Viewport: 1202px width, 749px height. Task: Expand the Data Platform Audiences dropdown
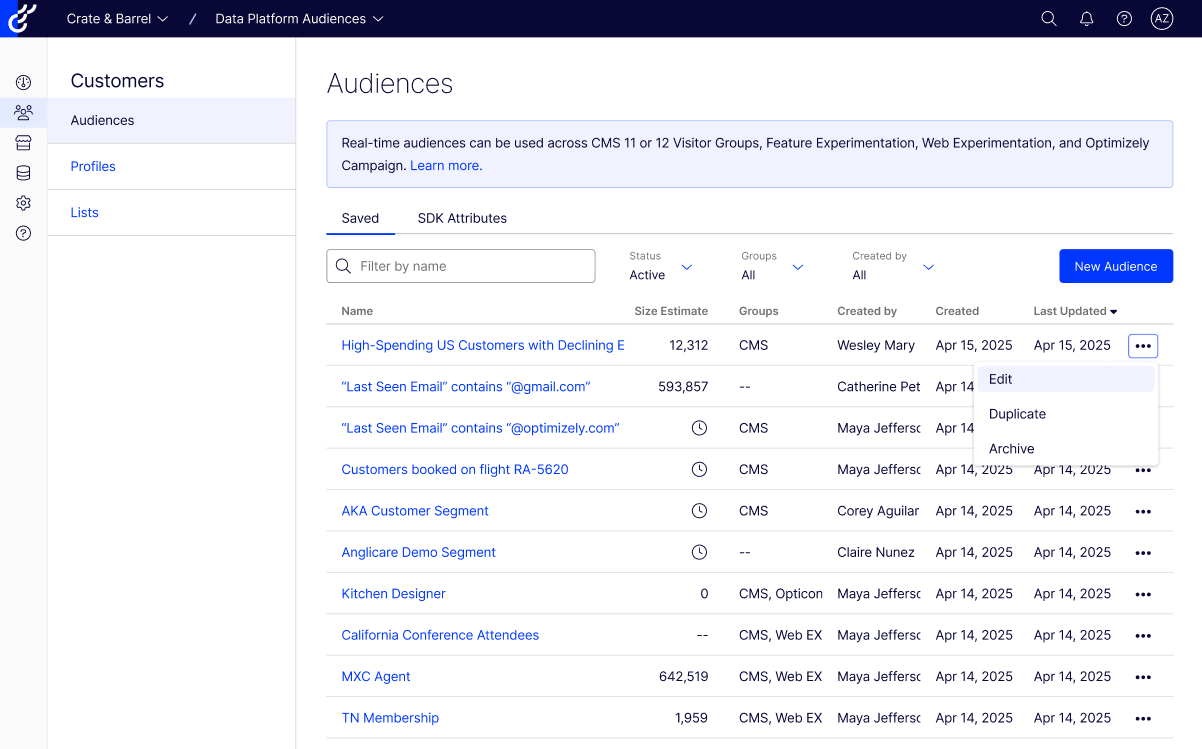299,19
